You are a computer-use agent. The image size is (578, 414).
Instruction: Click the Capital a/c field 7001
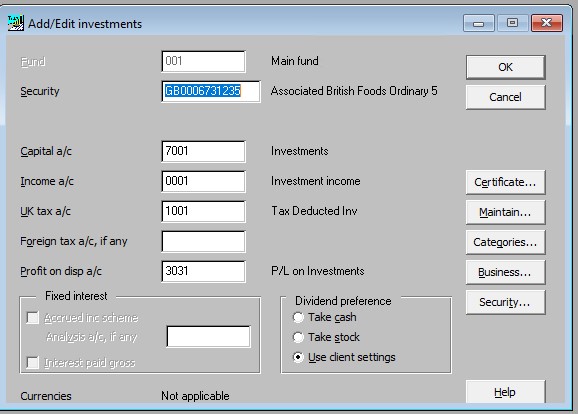(203, 151)
